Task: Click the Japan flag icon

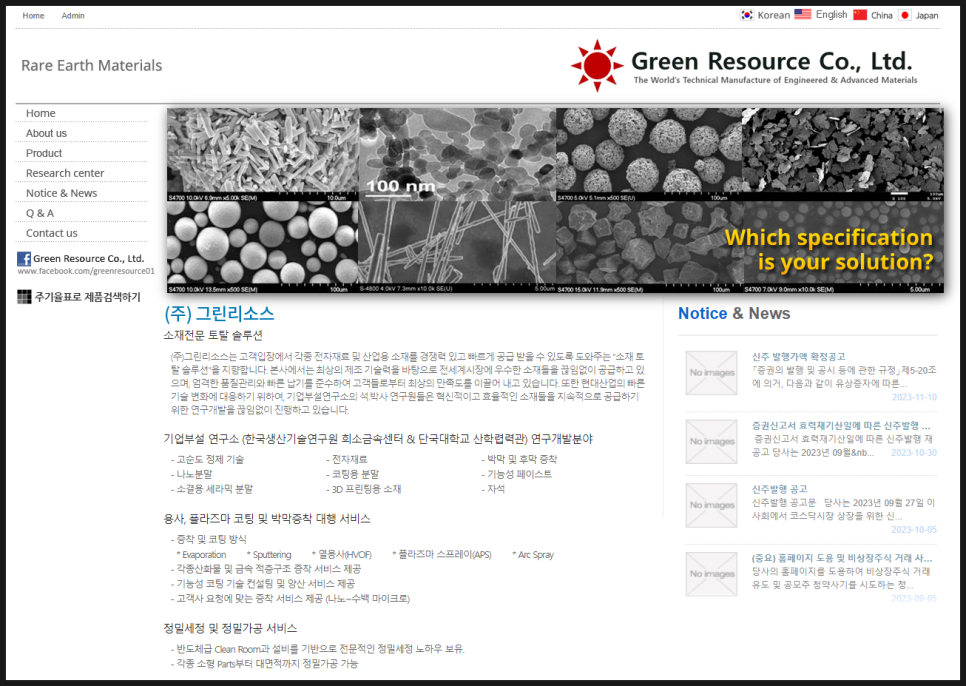Action: click(x=904, y=15)
